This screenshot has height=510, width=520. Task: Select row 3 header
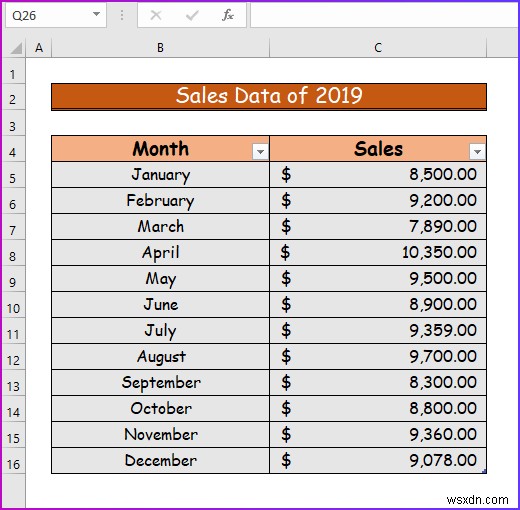coord(13,123)
